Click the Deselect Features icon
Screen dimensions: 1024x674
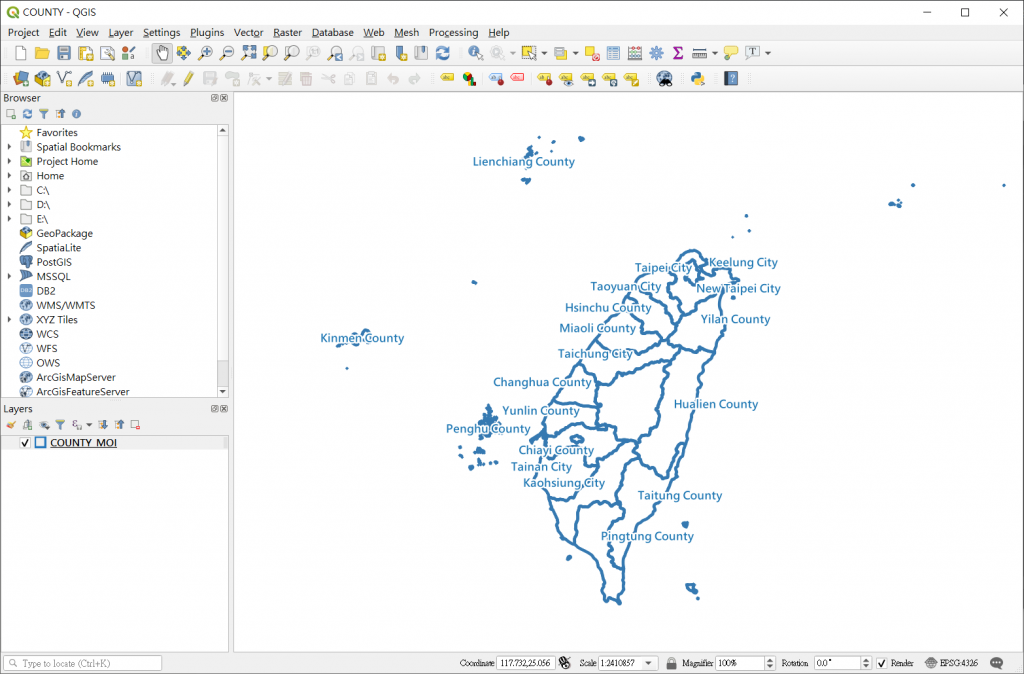pos(592,54)
